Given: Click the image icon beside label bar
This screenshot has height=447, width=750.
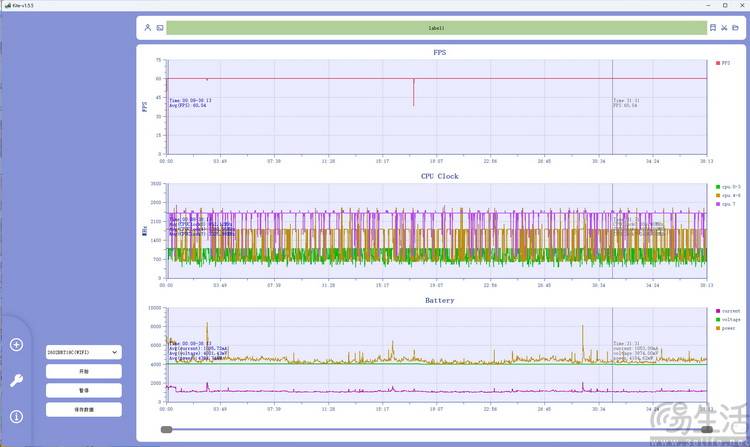Looking at the screenshot, I should 160,28.
